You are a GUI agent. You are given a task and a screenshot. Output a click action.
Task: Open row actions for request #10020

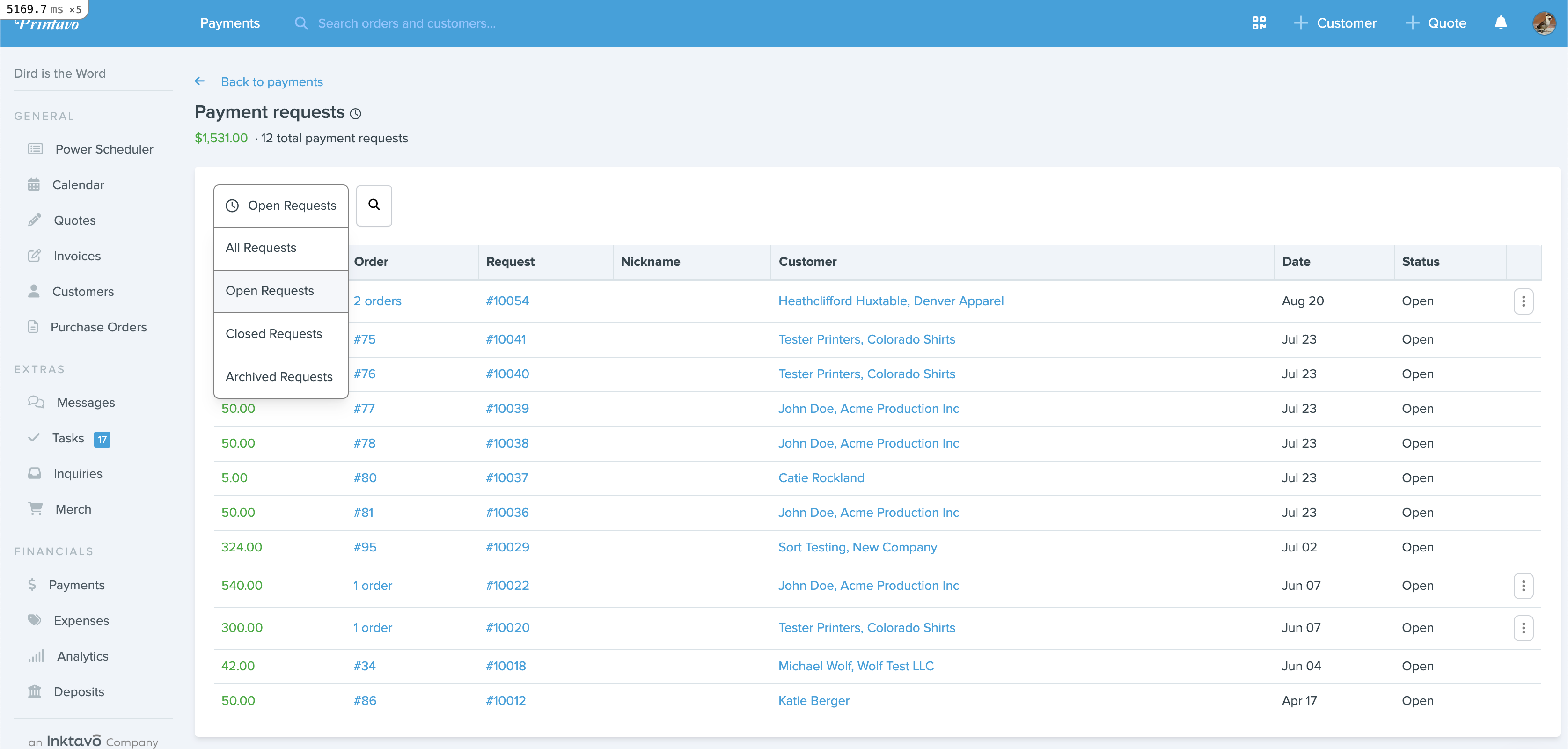(1523, 628)
